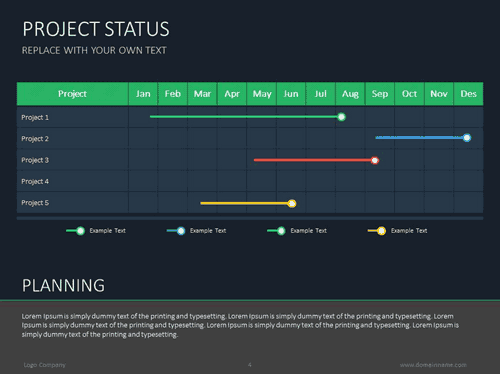Open the www.domainname.com footer link
The height and width of the screenshot is (374, 500).
433,365
